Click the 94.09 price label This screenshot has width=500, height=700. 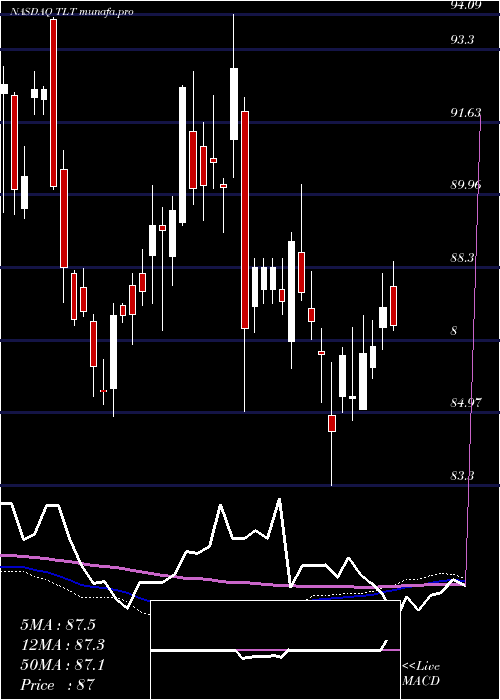click(466, 5)
